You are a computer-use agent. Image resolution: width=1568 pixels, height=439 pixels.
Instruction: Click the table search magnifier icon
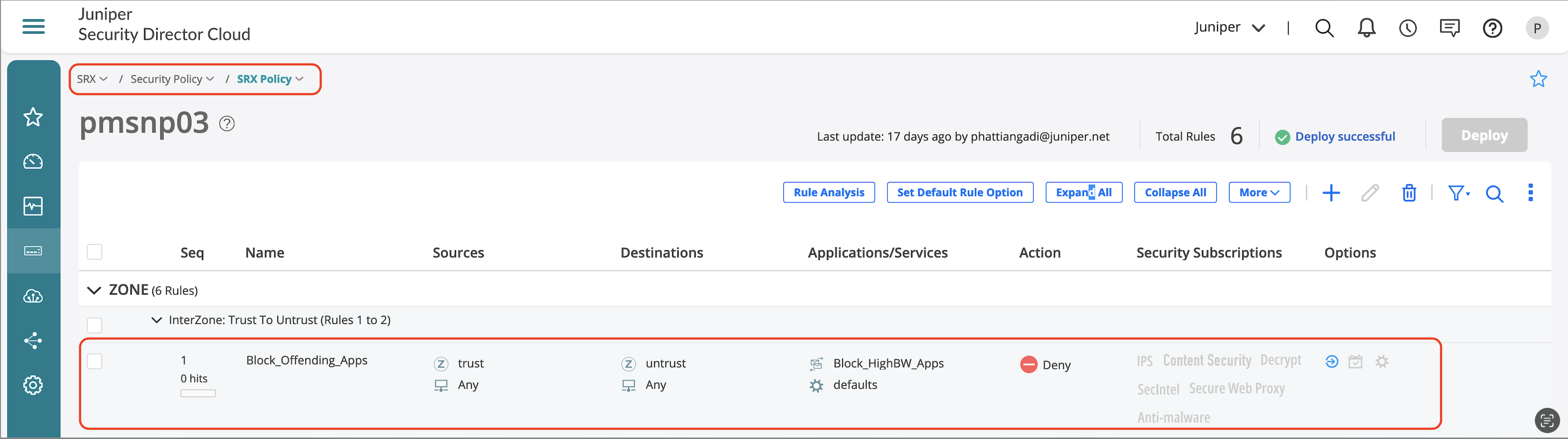(1494, 193)
